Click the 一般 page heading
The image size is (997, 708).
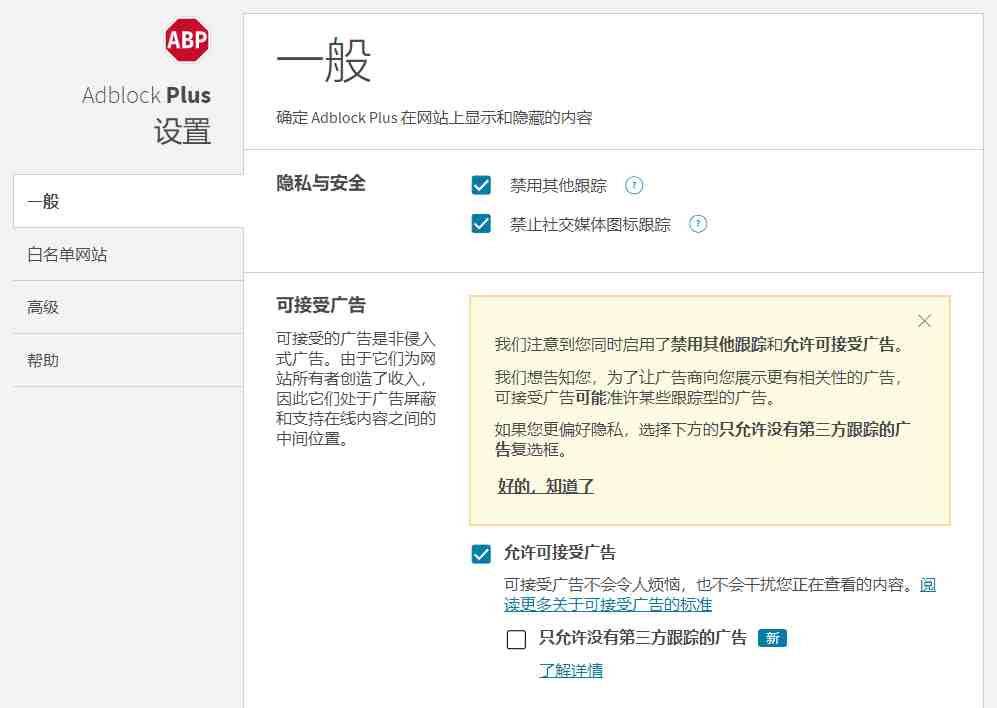(x=324, y=60)
